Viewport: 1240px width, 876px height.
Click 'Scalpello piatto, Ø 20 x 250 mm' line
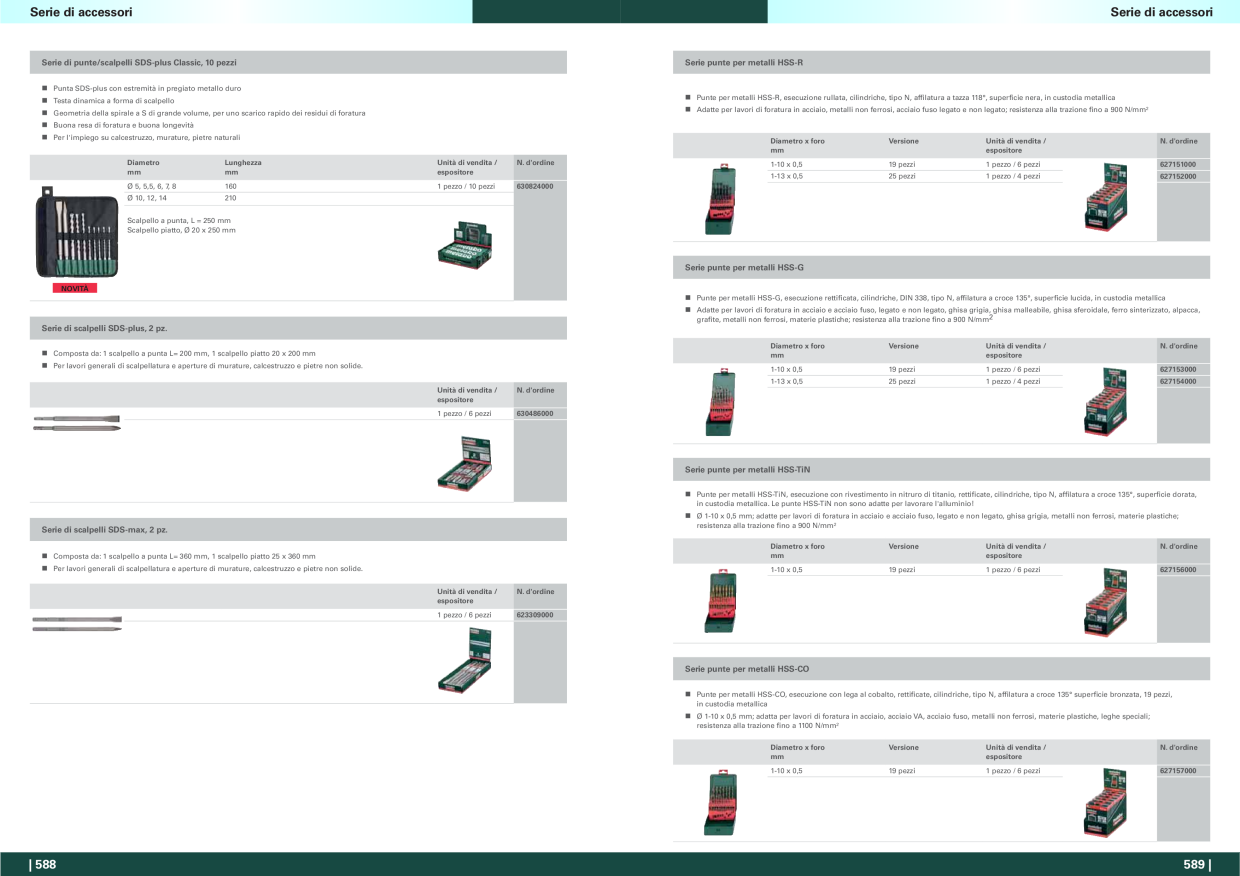pos(182,230)
